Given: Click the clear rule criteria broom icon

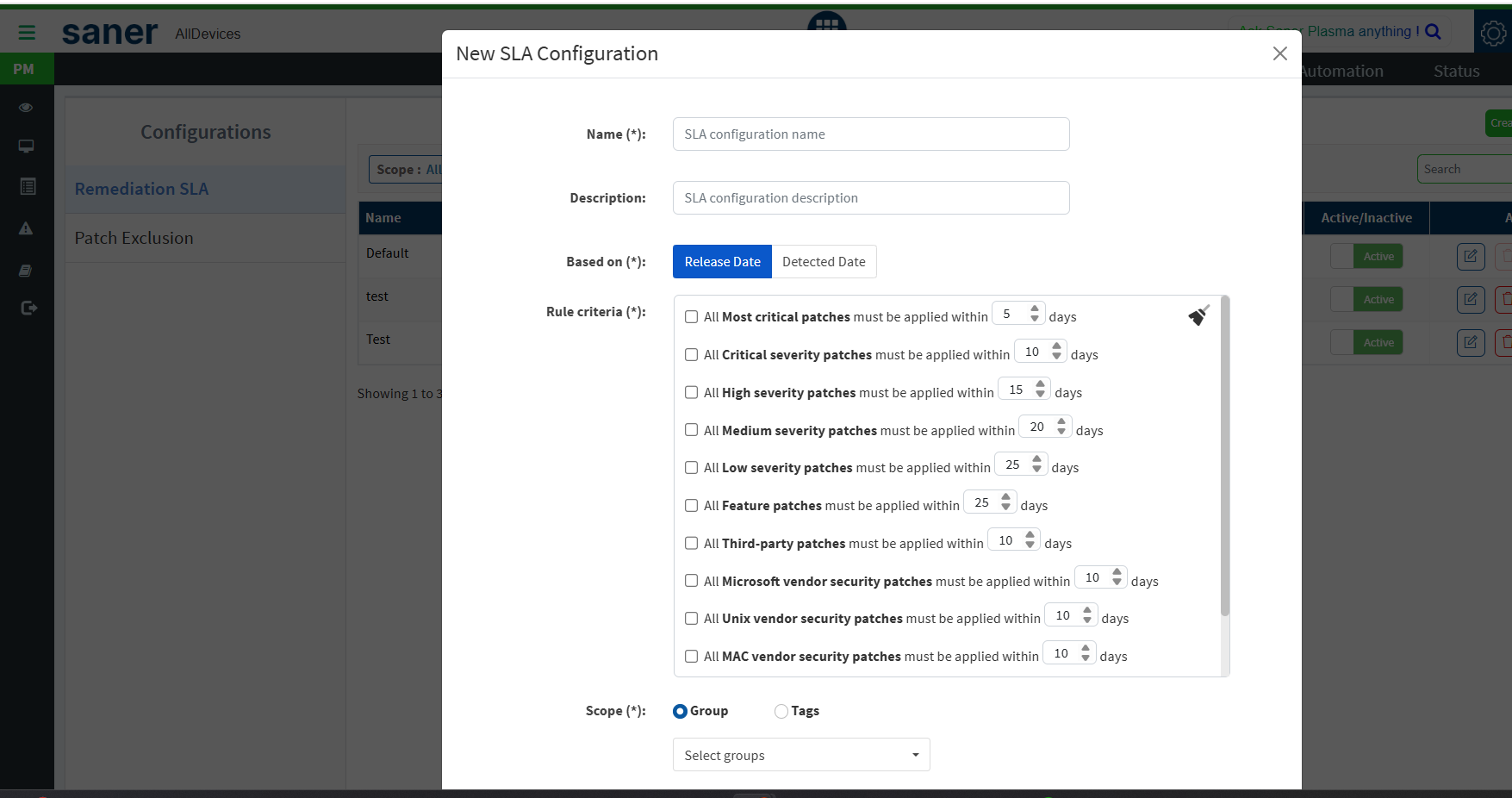Looking at the screenshot, I should coord(1198,315).
